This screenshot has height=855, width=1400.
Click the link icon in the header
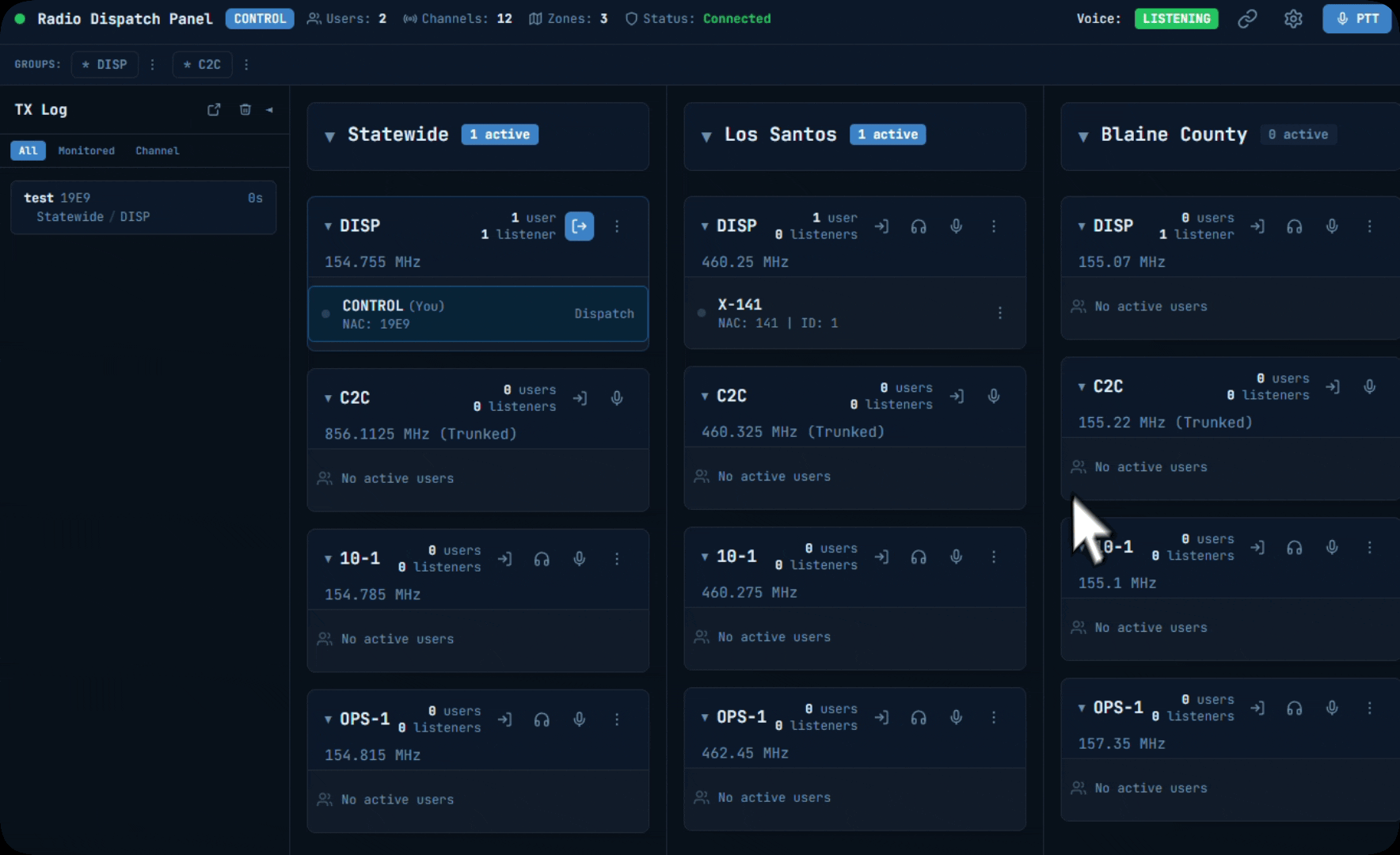[x=1247, y=18]
